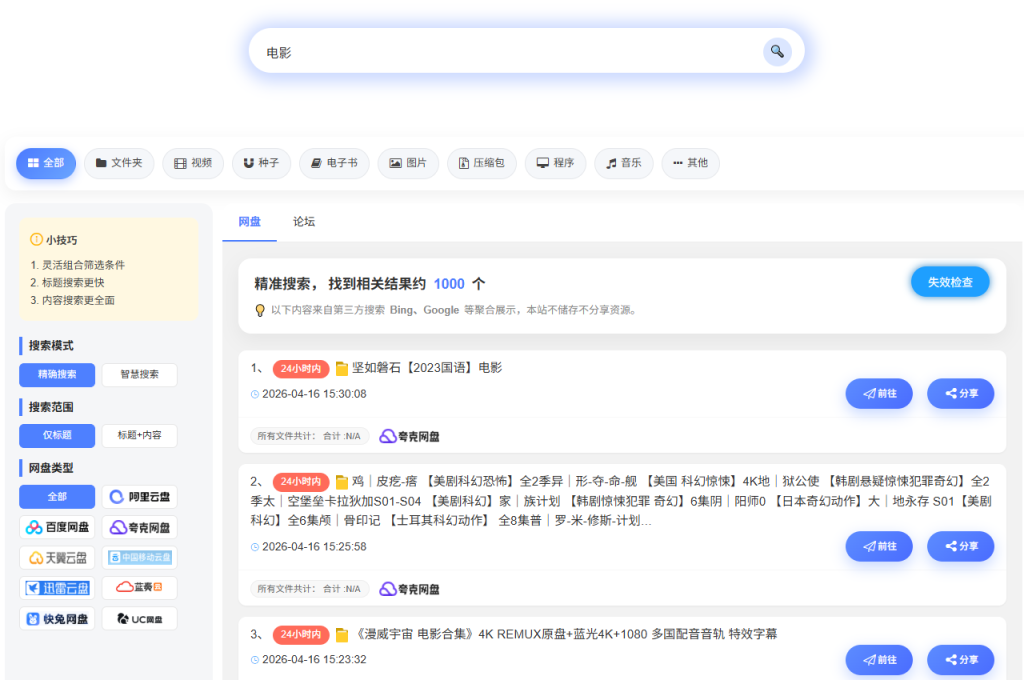
Task: Select 精确搜索 search mode
Action: coord(57,375)
